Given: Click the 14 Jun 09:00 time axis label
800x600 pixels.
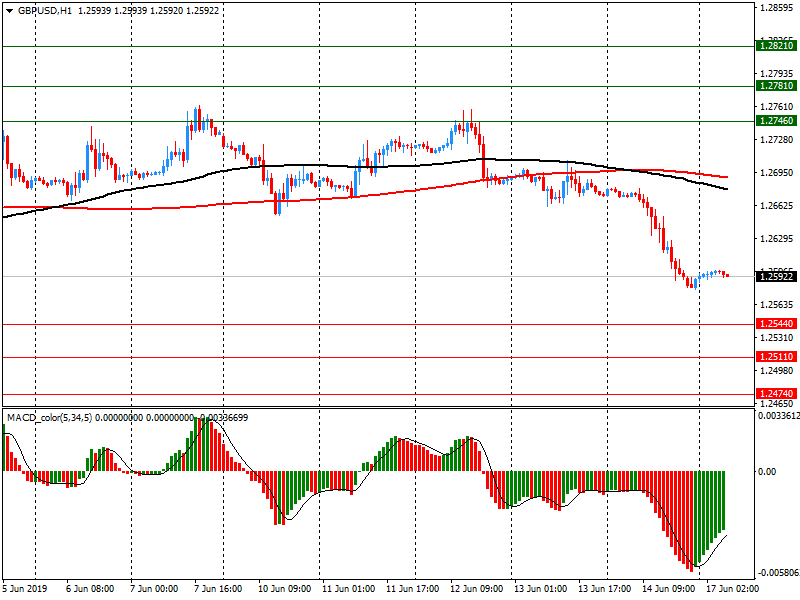Looking at the screenshot, I should tap(669, 589).
